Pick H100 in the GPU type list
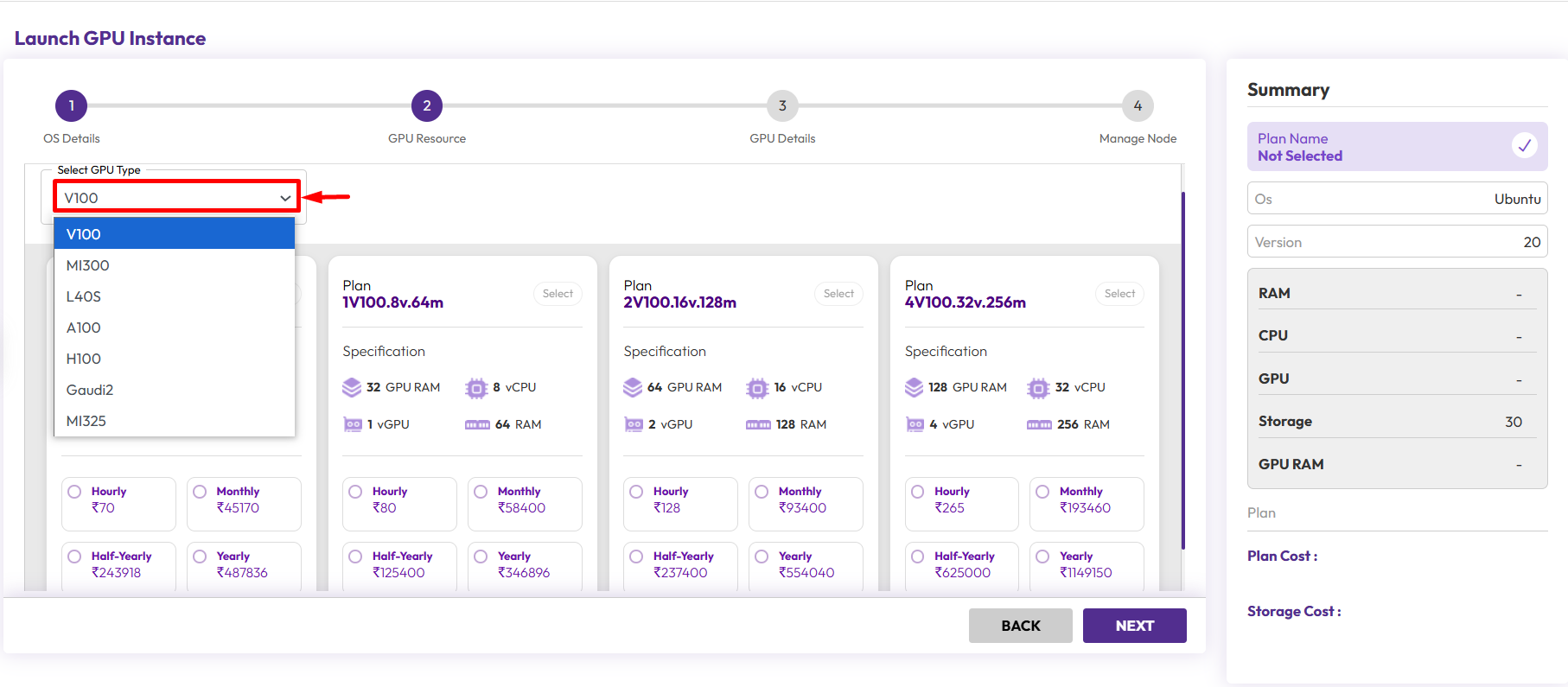 (x=84, y=359)
